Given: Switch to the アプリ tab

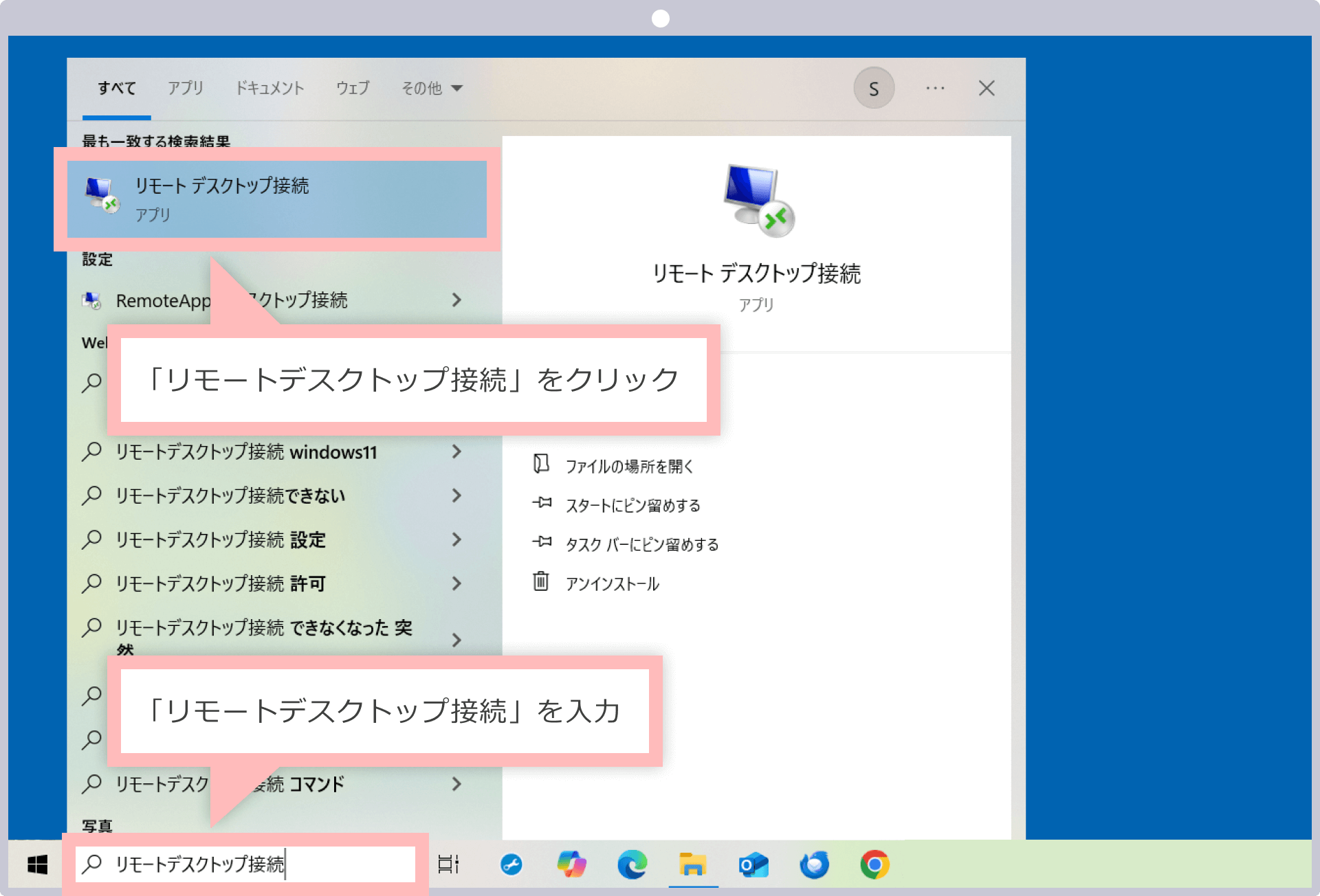Looking at the screenshot, I should pos(185,88).
